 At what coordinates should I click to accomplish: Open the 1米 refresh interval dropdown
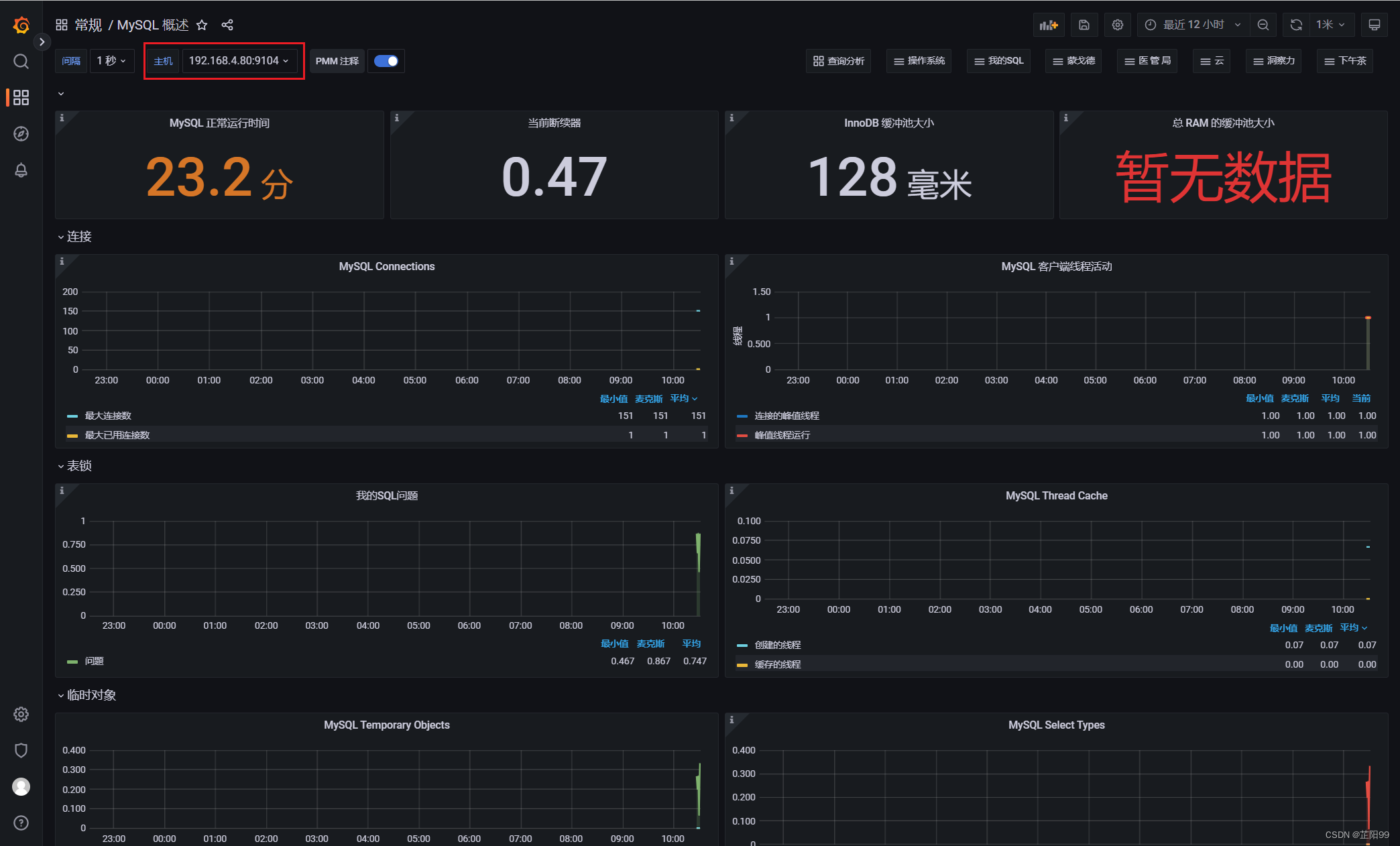[1331, 25]
